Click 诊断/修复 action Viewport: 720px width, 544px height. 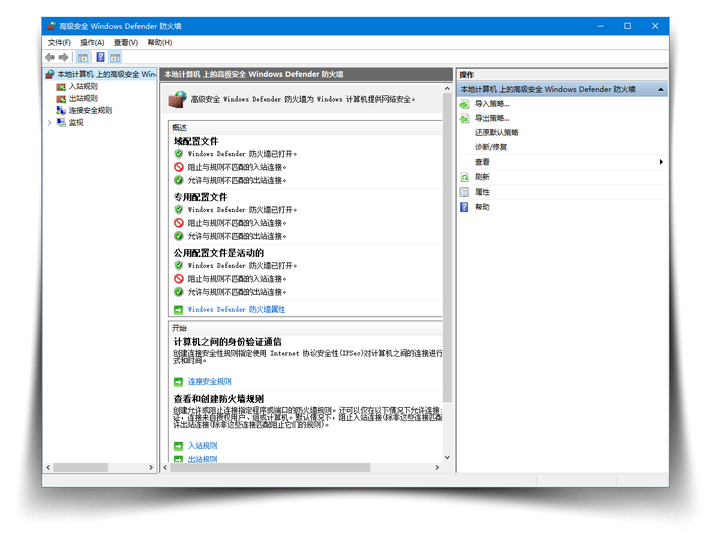(x=491, y=147)
